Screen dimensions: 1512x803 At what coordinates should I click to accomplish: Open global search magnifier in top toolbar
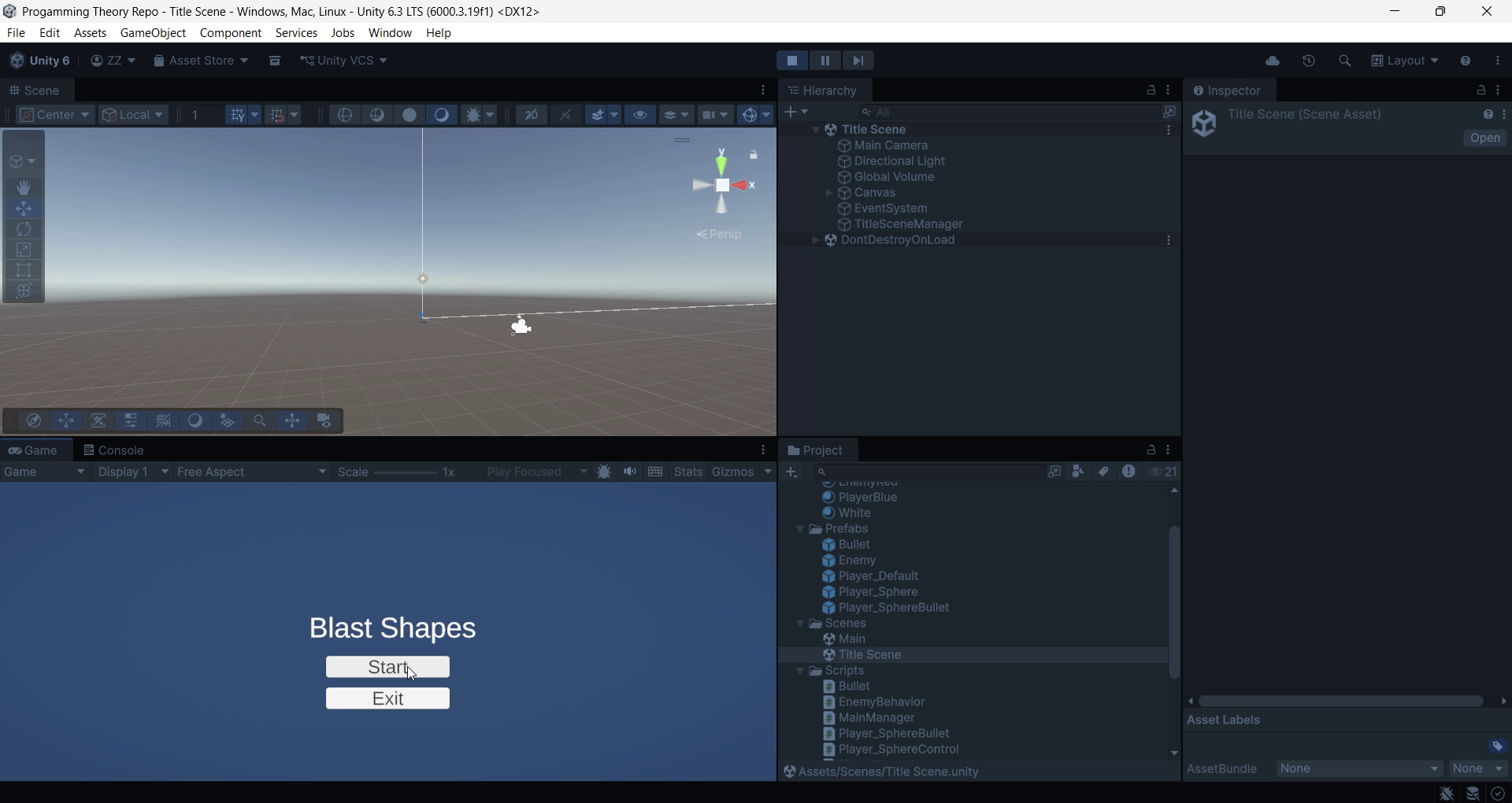click(x=1345, y=61)
